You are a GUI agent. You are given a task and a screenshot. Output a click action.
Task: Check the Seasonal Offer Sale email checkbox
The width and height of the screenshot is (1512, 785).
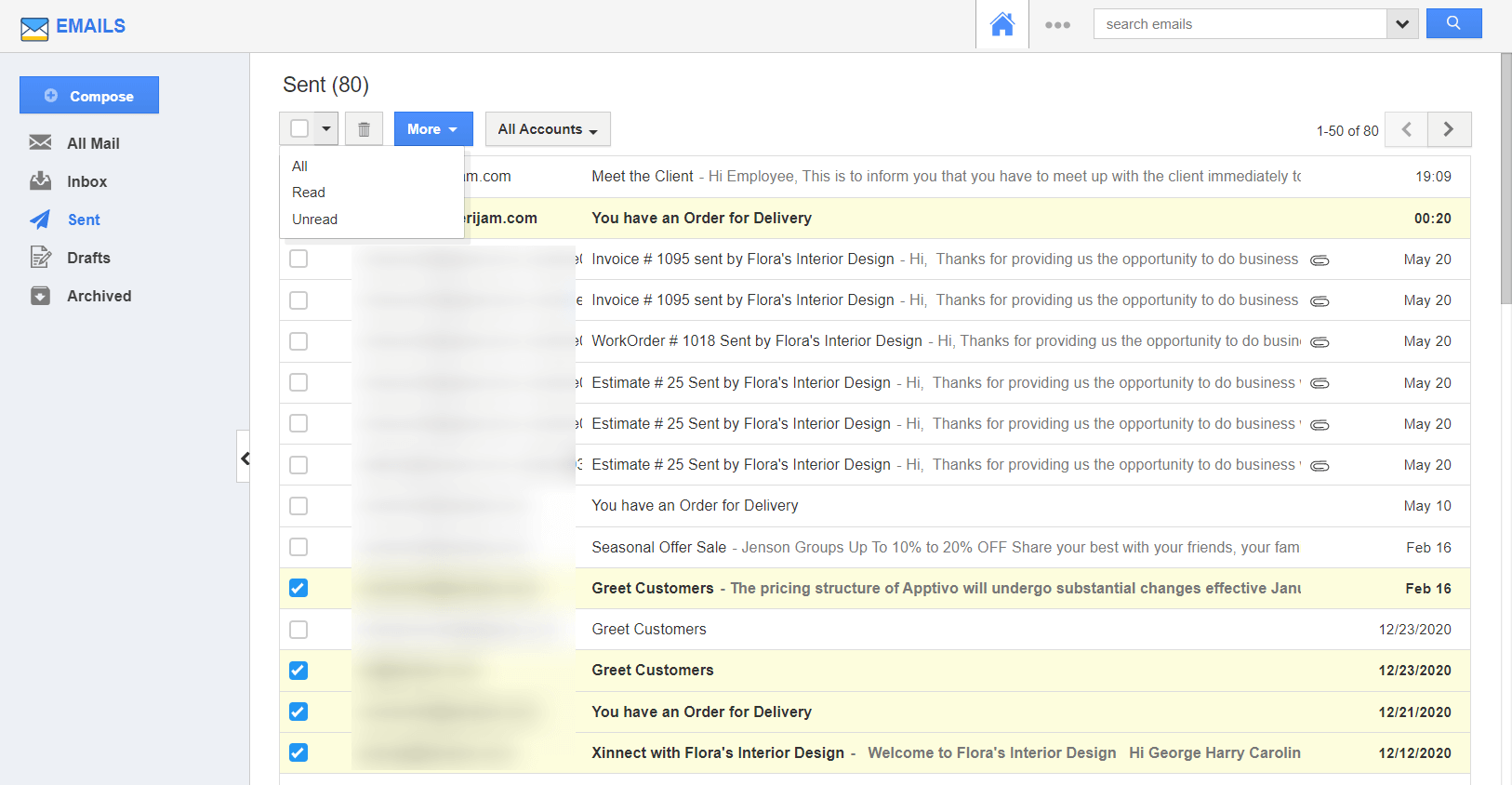298,547
